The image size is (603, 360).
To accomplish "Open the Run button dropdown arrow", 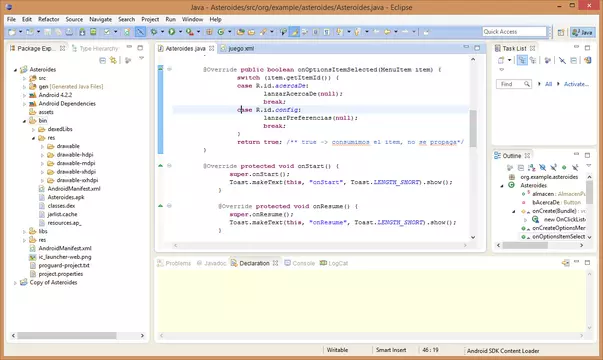I will pyautogui.click(x=180, y=32).
